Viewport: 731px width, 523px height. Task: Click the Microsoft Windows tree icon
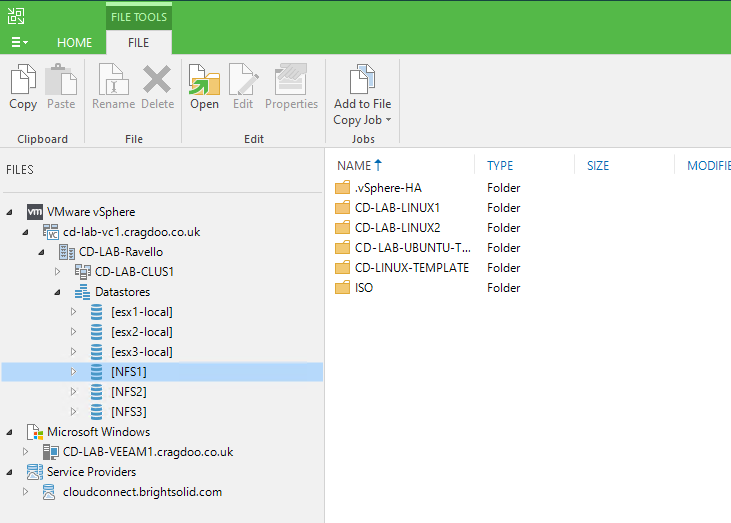point(35,432)
